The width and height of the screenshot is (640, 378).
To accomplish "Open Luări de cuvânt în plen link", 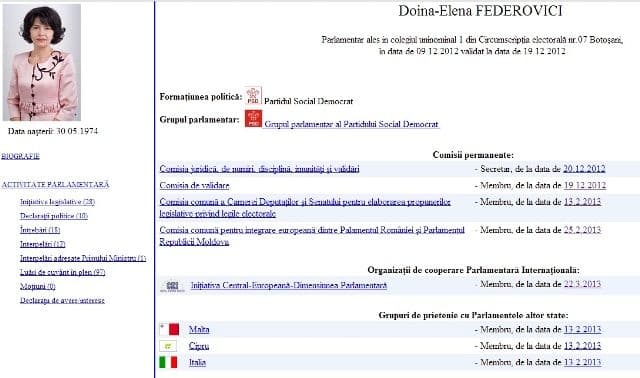I will 62,272.
